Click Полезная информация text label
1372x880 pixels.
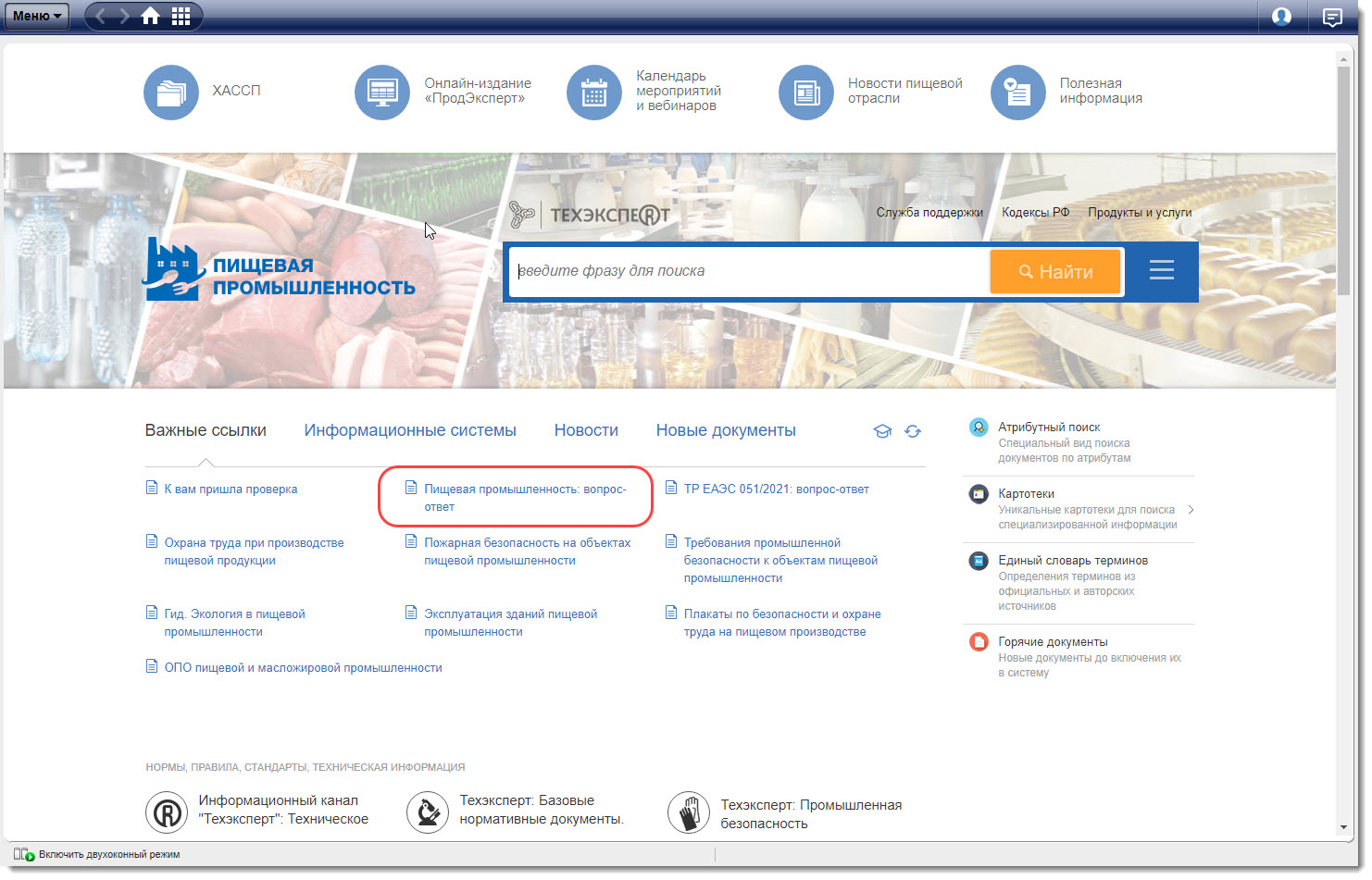pos(1101,91)
